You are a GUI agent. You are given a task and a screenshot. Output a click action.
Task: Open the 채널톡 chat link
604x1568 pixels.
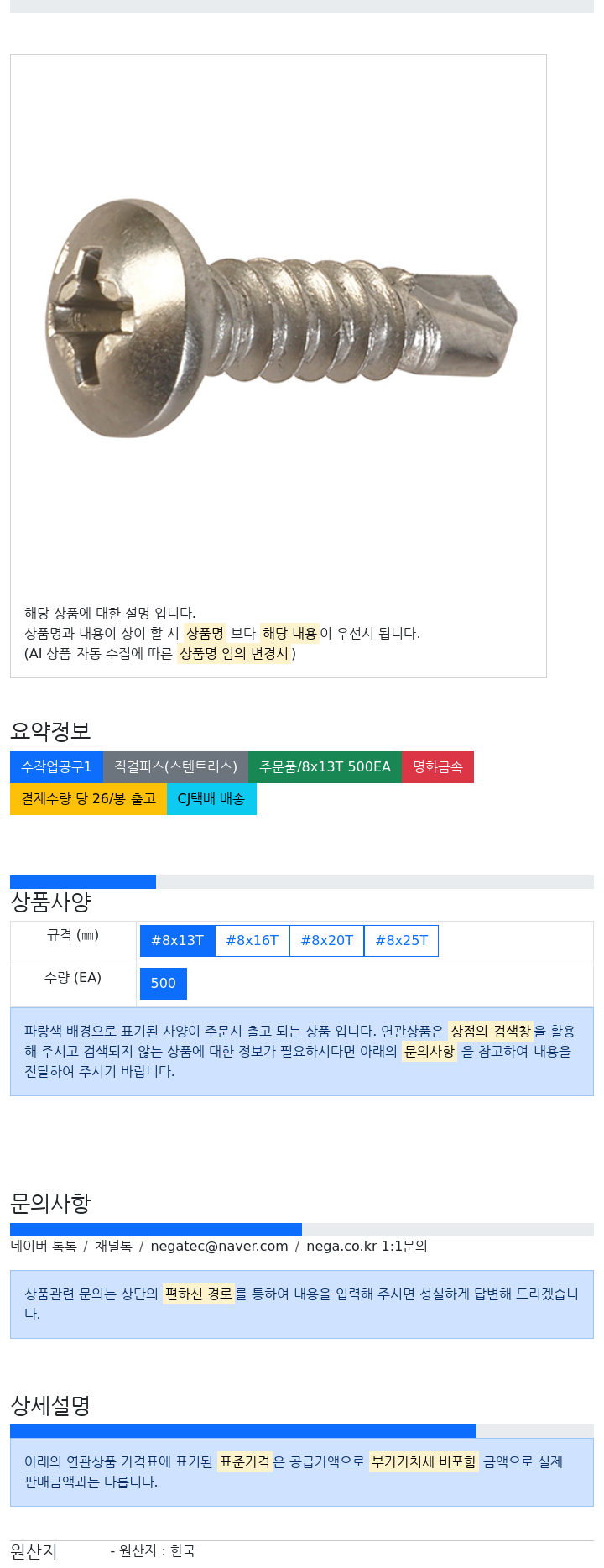pos(113,1247)
